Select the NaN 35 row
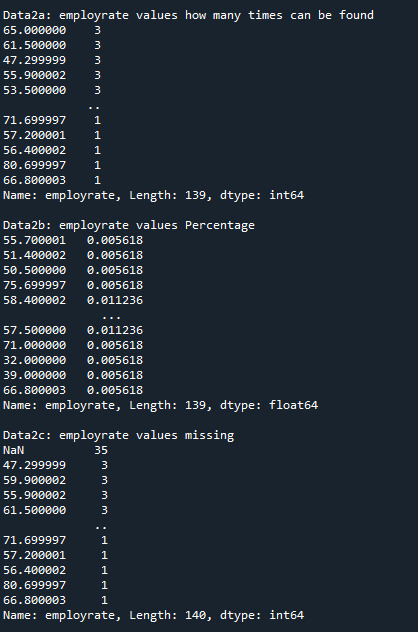Image resolution: width=418 pixels, height=632 pixels. (x=55, y=450)
